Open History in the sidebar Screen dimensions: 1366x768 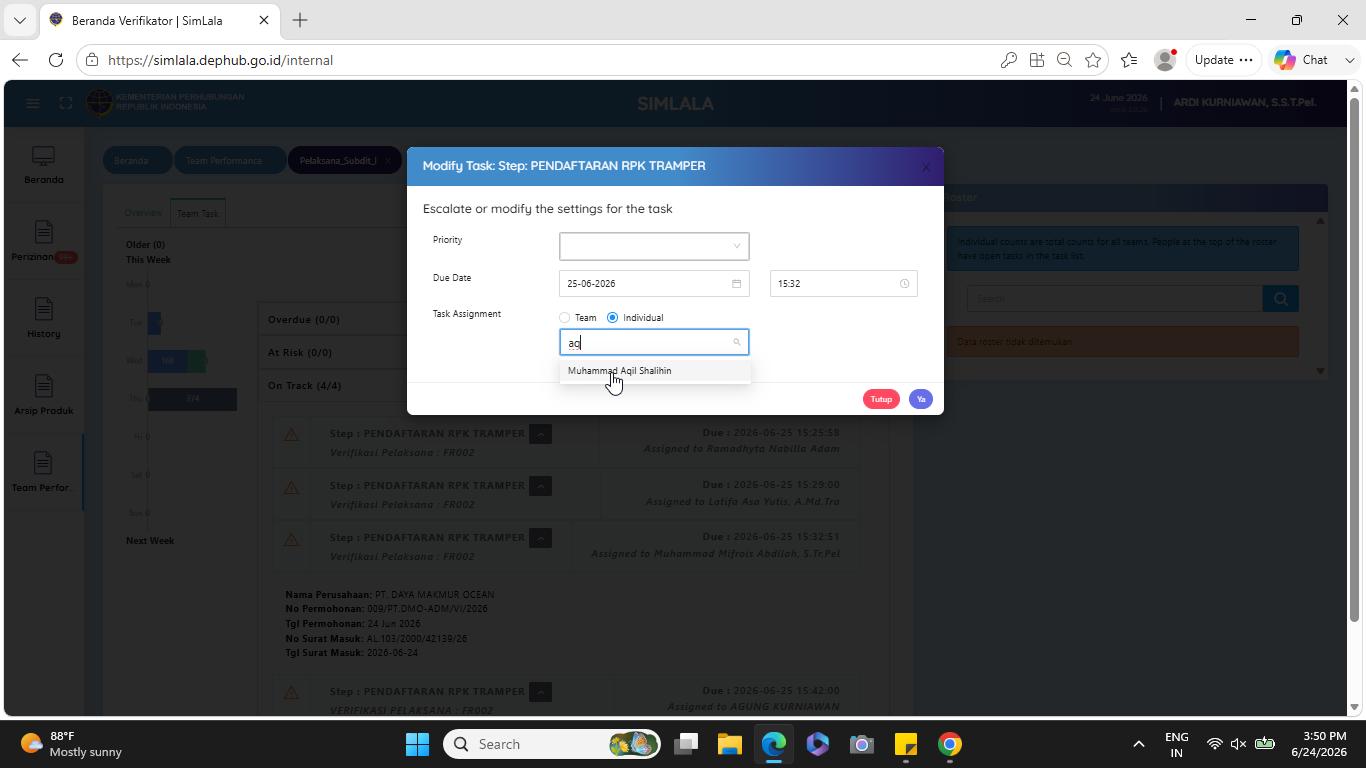pyautogui.click(x=43, y=320)
